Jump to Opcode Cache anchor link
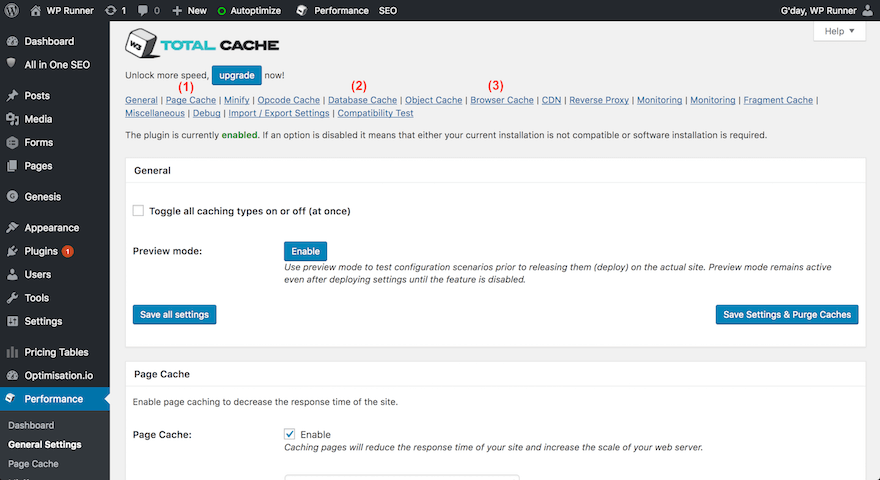 [x=288, y=100]
